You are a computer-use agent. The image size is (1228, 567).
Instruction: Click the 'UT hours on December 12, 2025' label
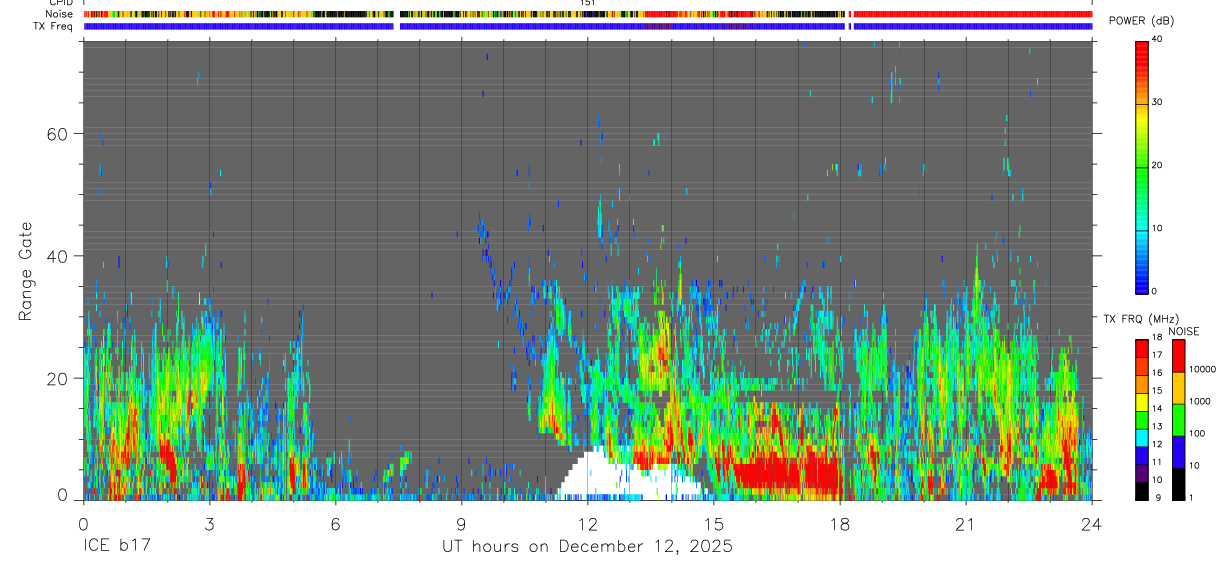pyautogui.click(x=587, y=547)
